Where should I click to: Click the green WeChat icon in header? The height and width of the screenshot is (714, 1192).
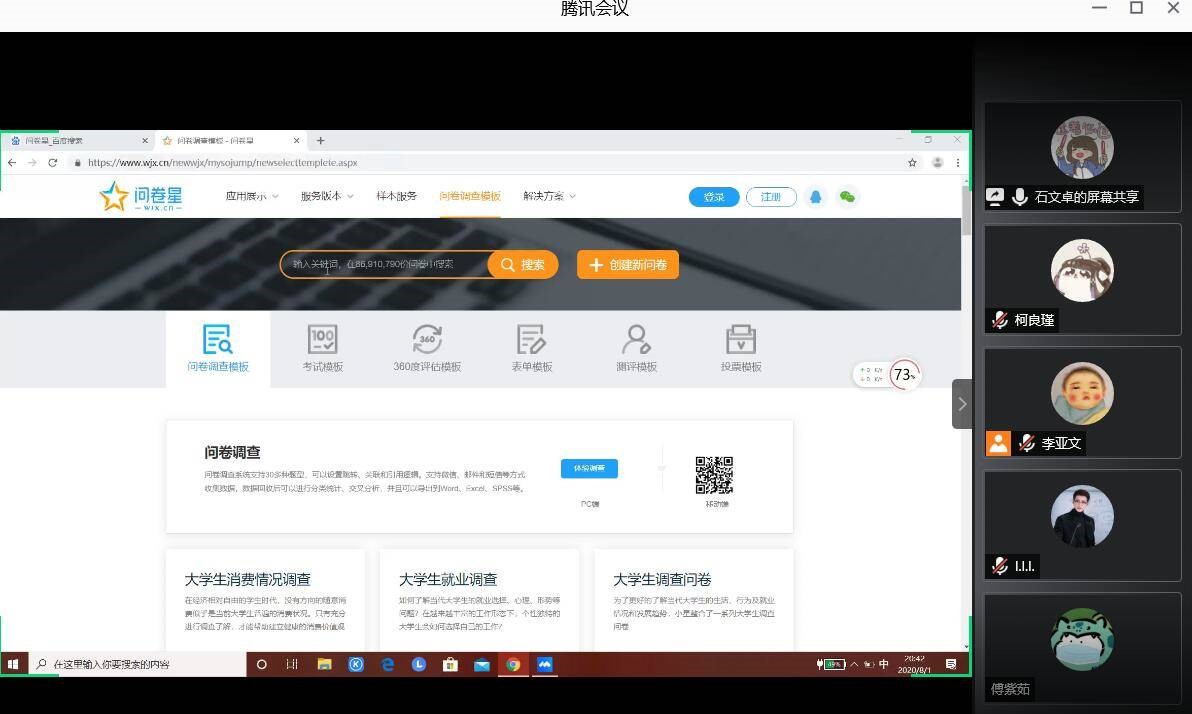[847, 197]
